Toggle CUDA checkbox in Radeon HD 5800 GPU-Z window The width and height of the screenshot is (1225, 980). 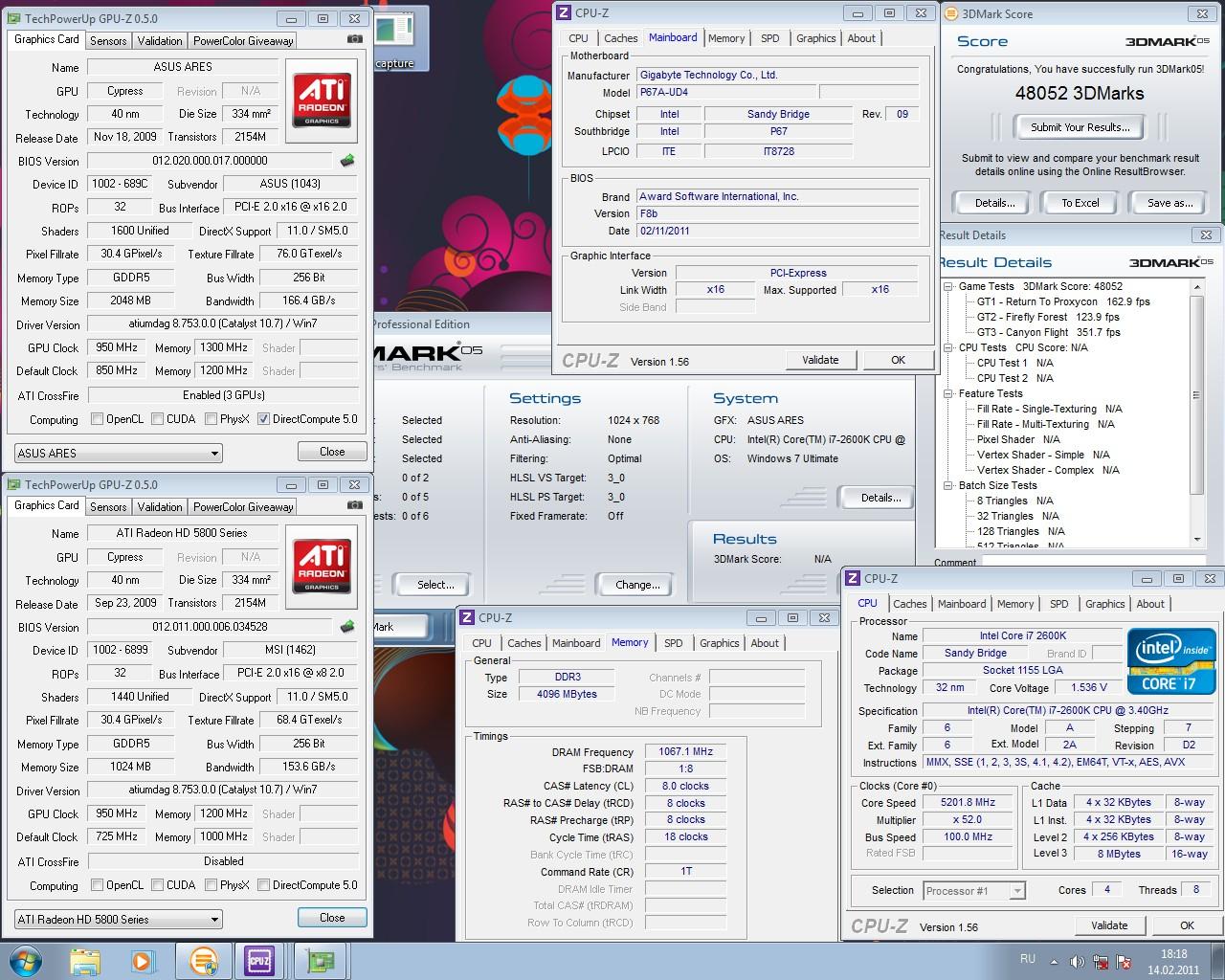tap(157, 884)
